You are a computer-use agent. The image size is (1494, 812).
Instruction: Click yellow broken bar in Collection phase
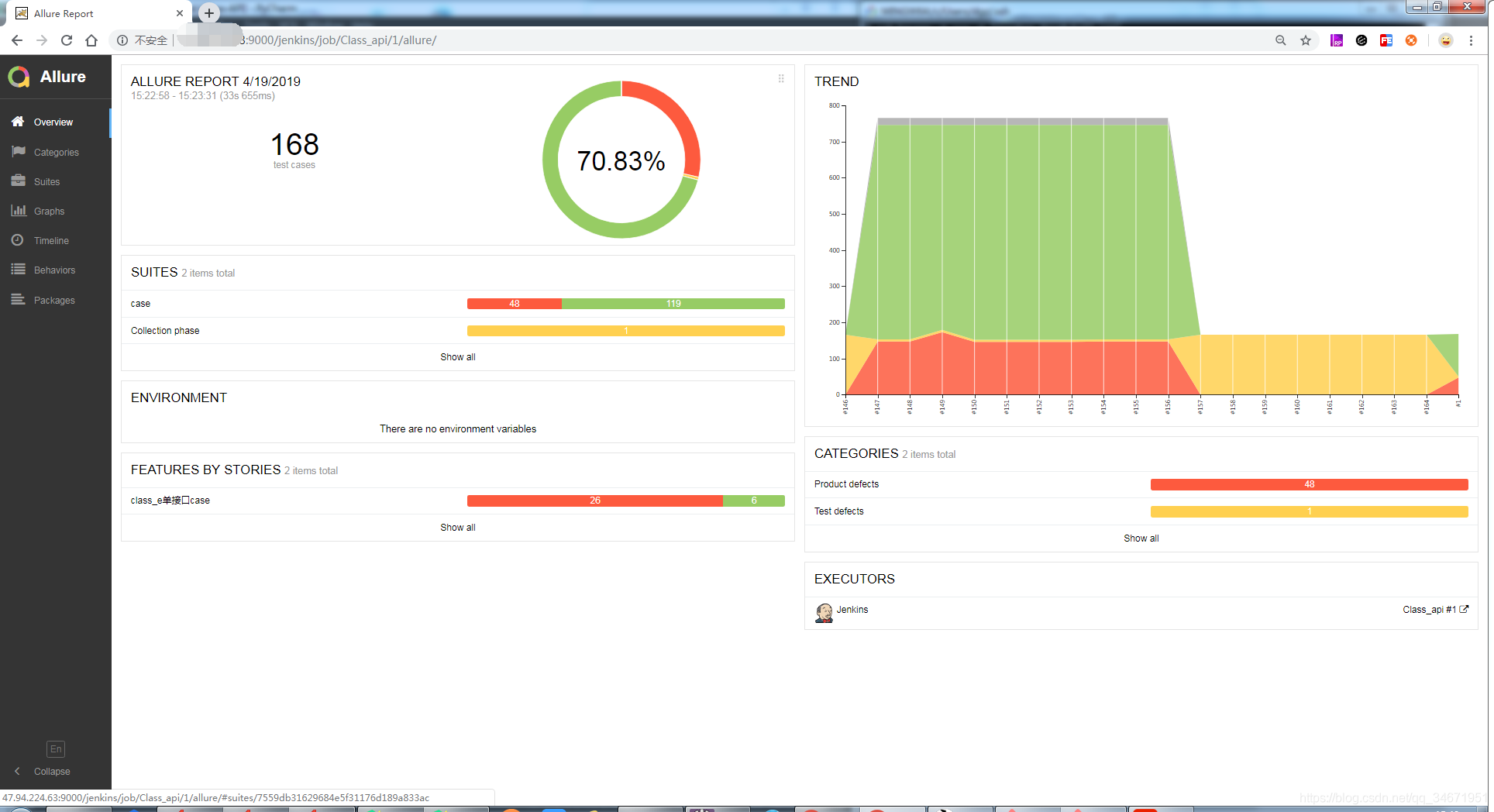pos(626,331)
